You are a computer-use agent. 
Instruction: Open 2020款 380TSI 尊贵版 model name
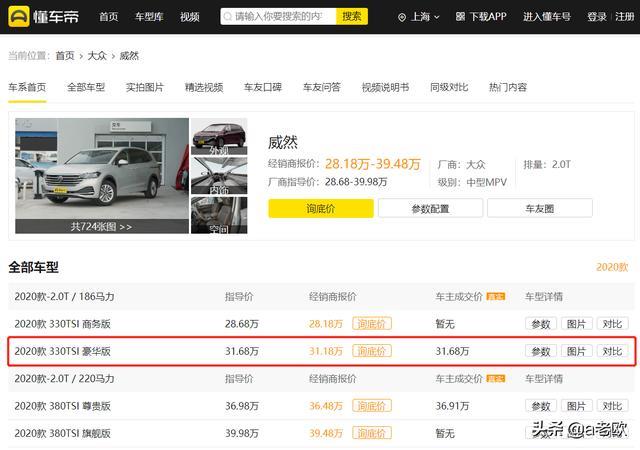(62, 406)
